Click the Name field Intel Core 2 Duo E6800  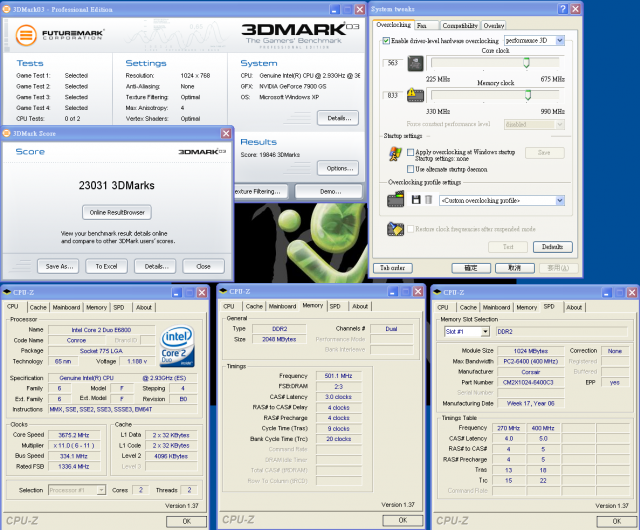(102, 330)
